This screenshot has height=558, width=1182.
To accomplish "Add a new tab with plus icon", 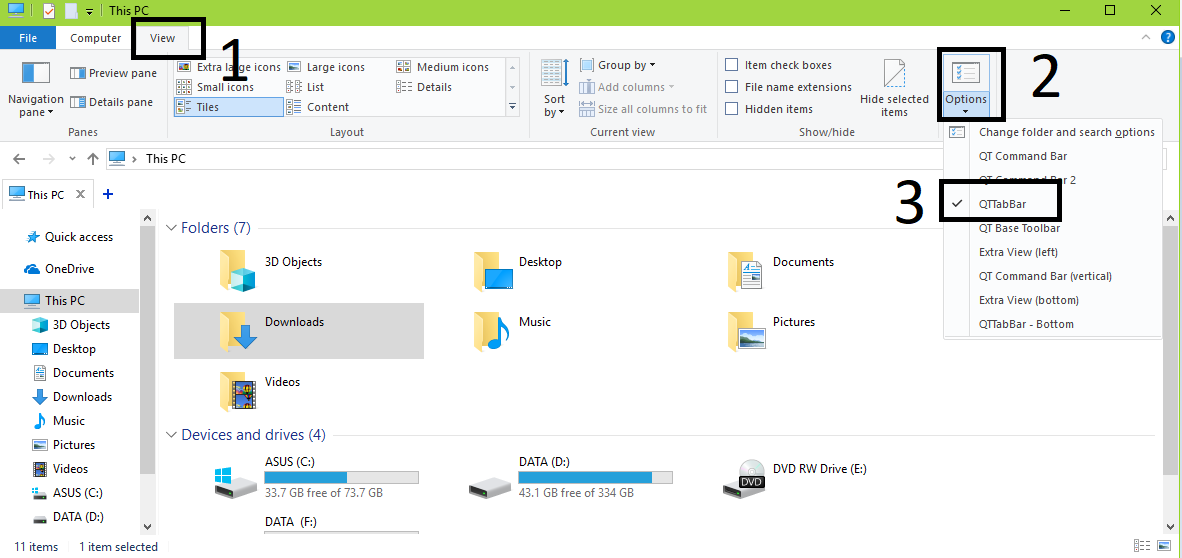I will [108, 194].
